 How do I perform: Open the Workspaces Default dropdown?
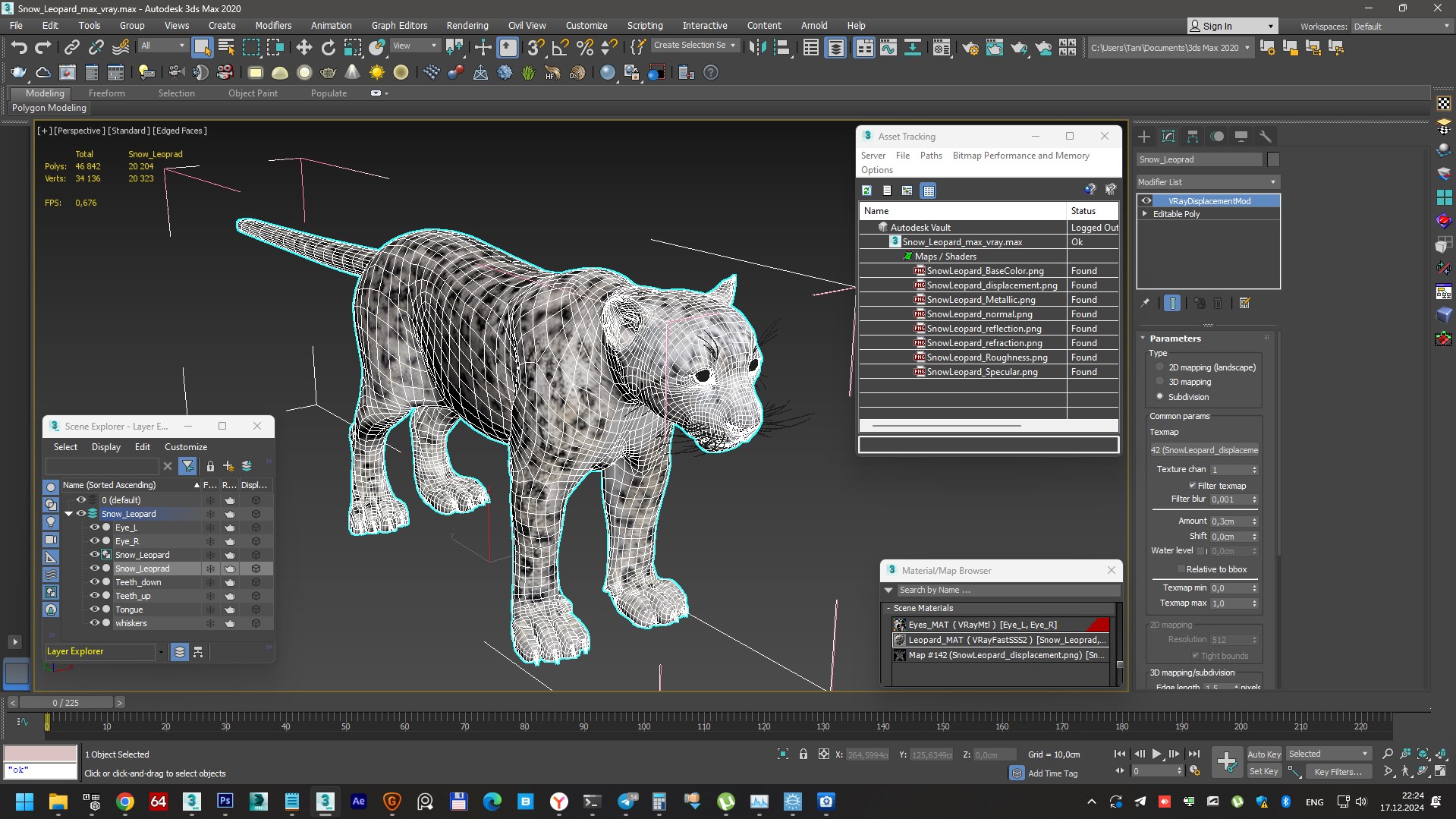pyautogui.click(x=1401, y=26)
